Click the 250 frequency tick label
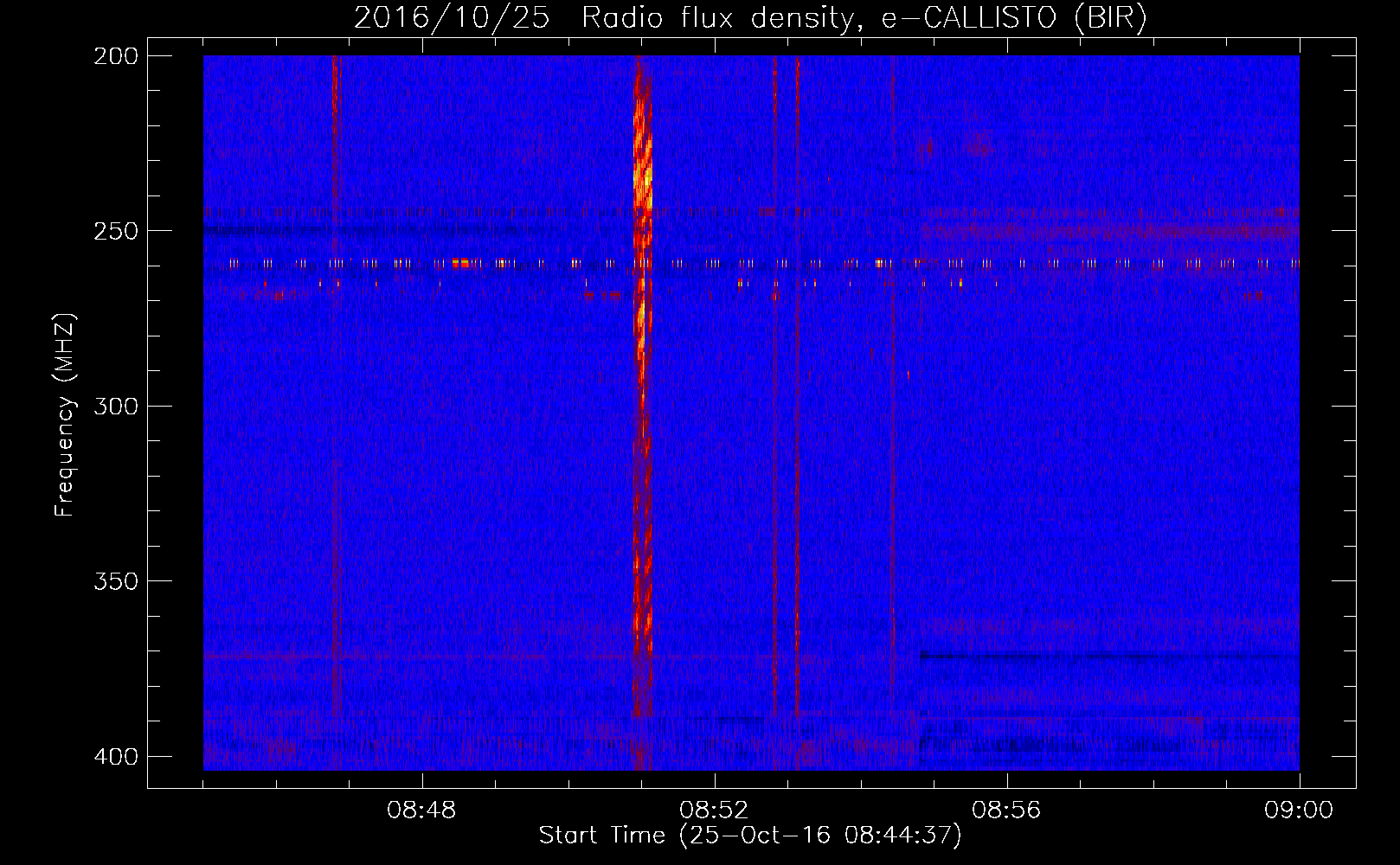 click(x=115, y=231)
